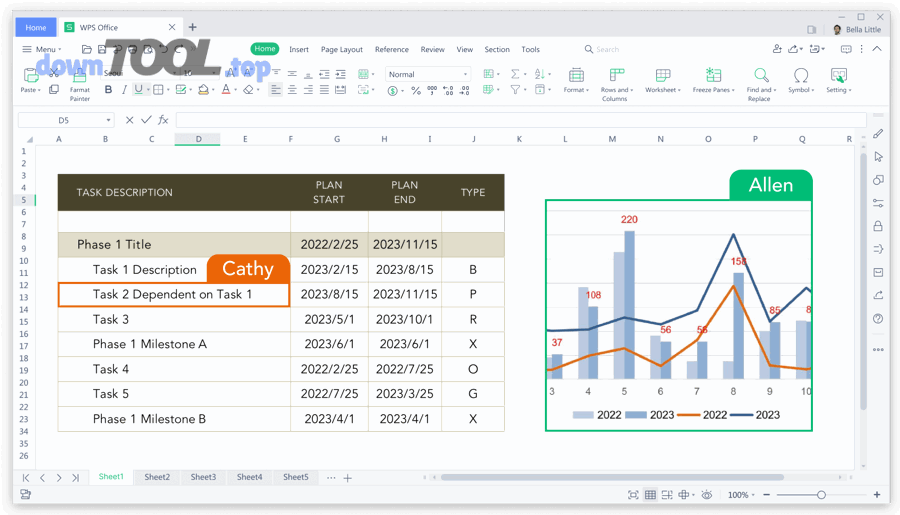Toggle bold formatting
Screen dimensions: 900x515
pos(108,90)
